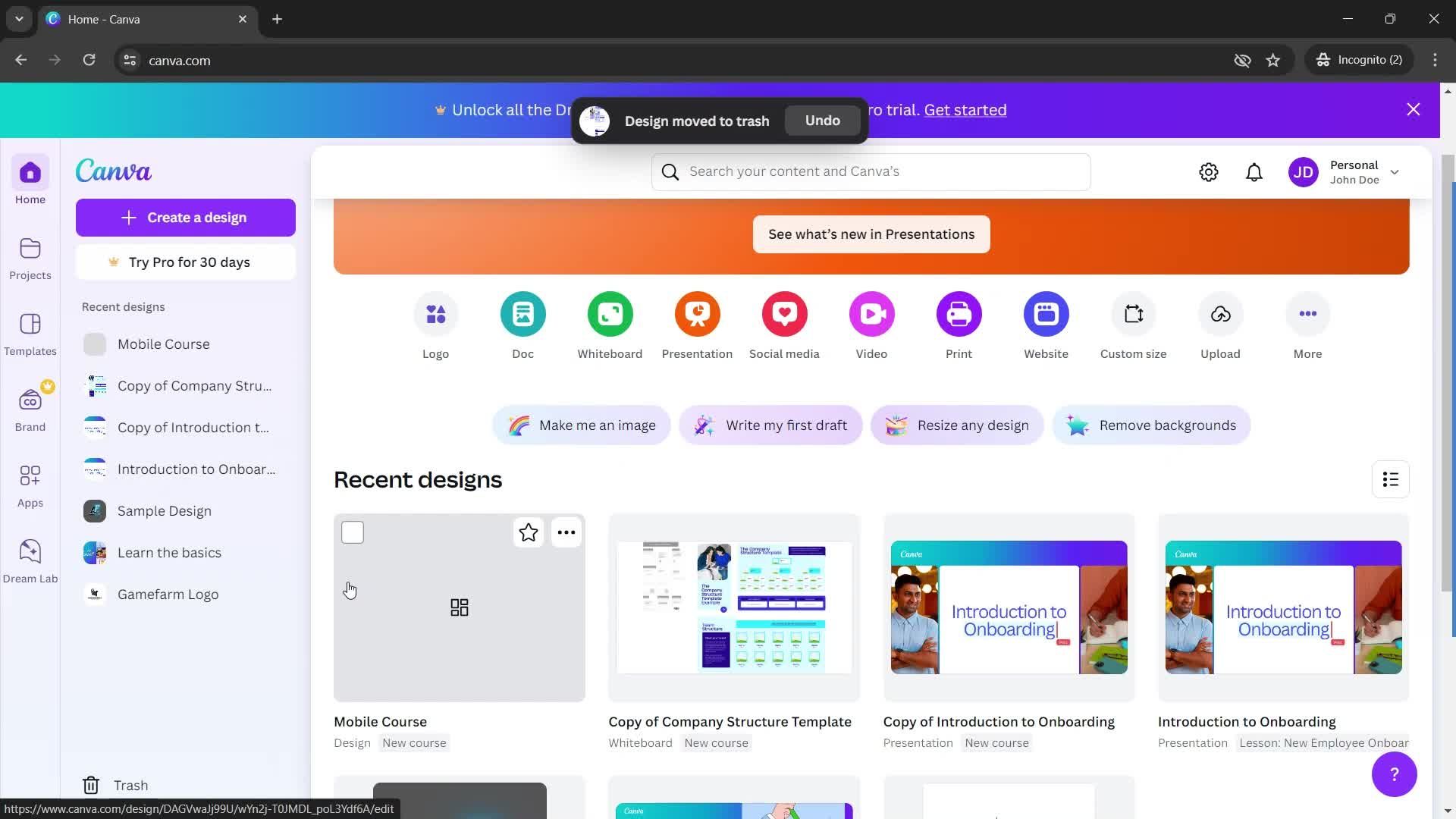Expand the Personal account dropdown

(x=1395, y=171)
